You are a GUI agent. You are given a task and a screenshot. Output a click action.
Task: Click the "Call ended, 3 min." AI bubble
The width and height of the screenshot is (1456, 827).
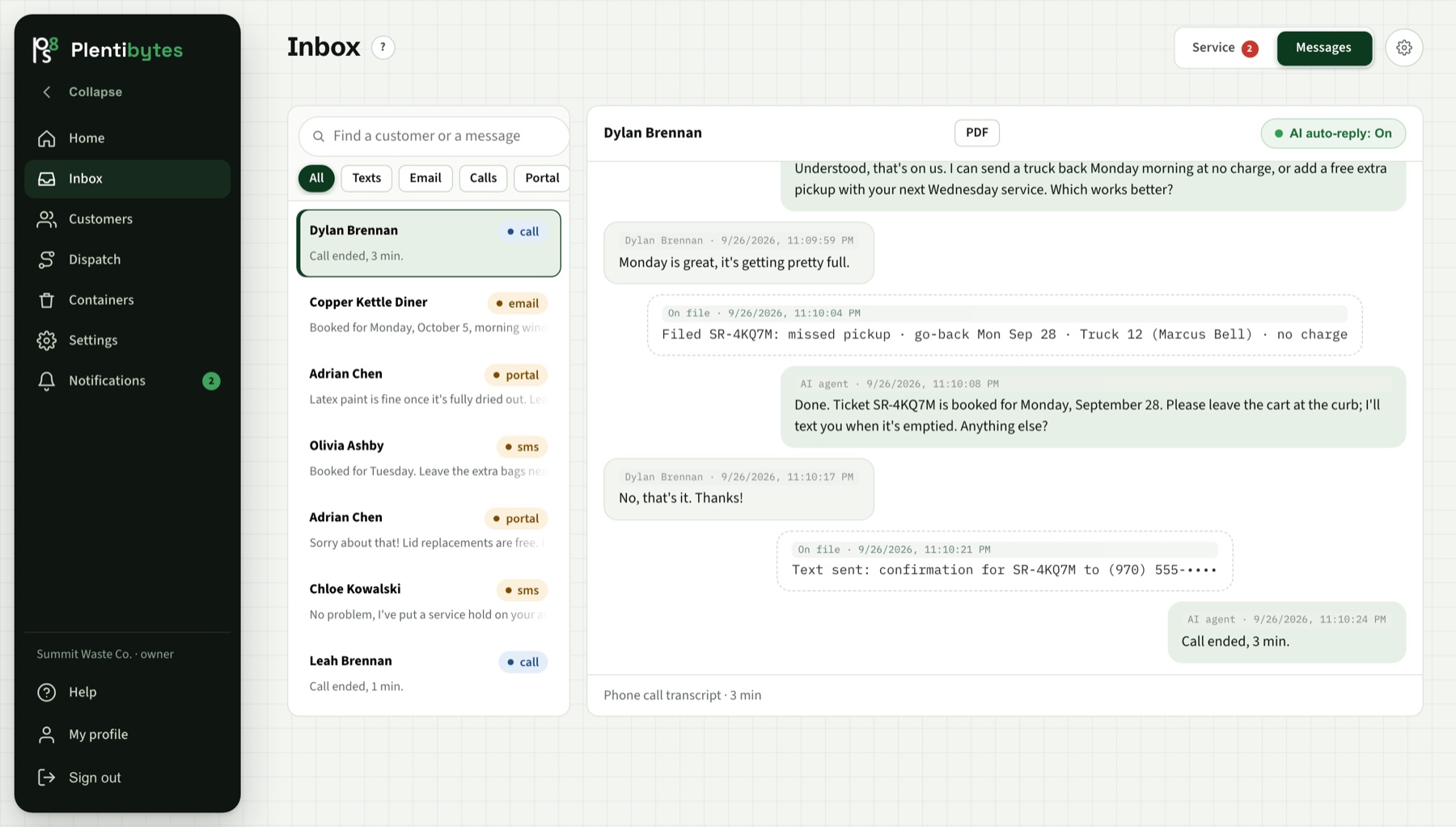pos(1286,632)
